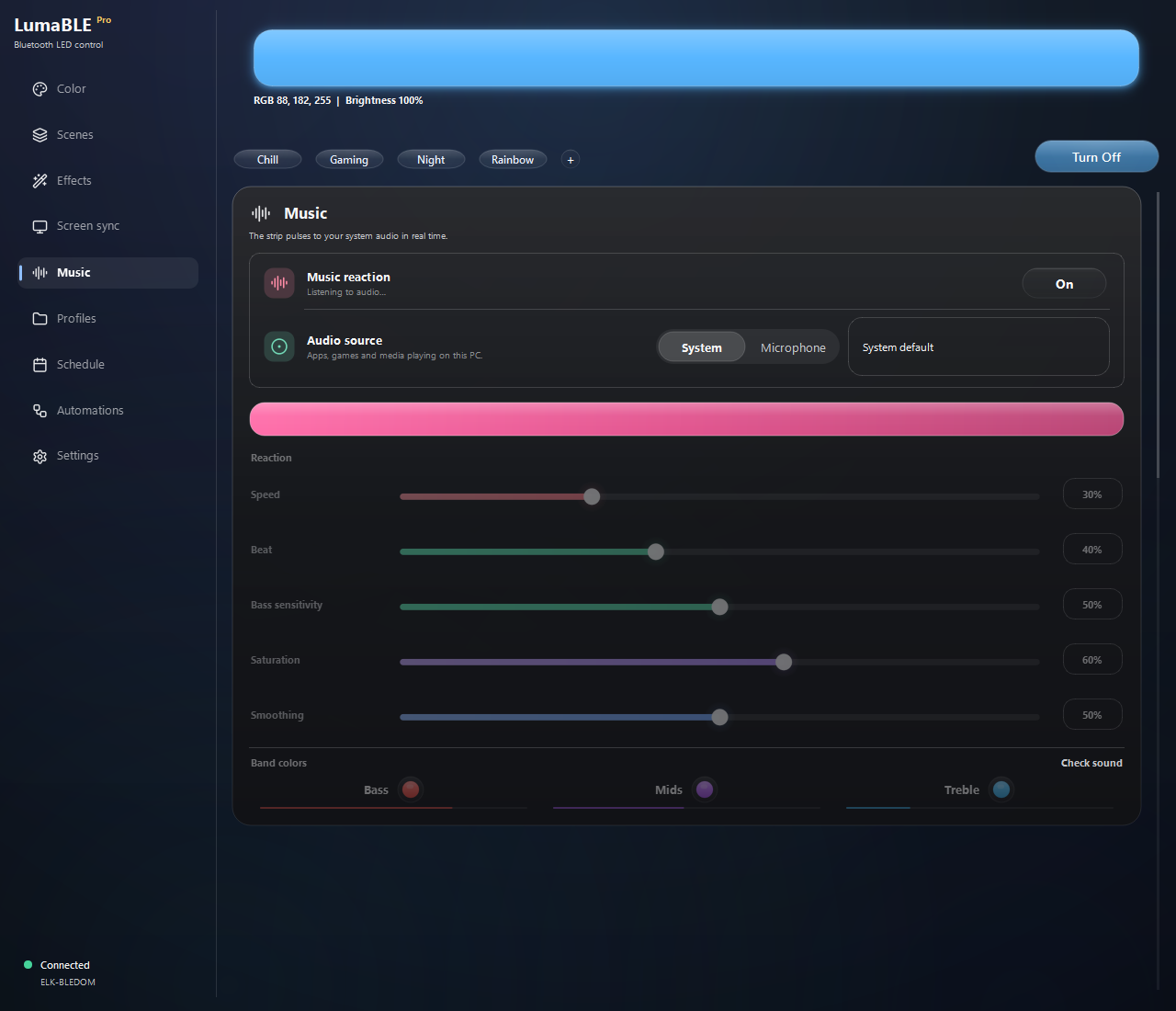Click the blue LED strip preview bar
This screenshot has height=1011, width=1176.
pos(696,58)
